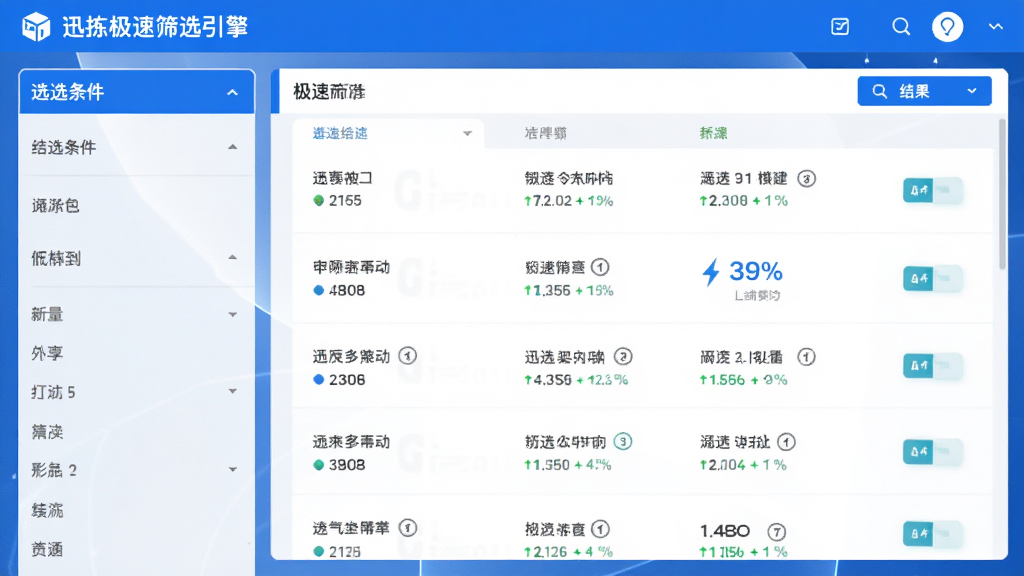The image size is (1024, 576).
Task: Open the row with code 4808
Action: pyautogui.click(x=643, y=279)
